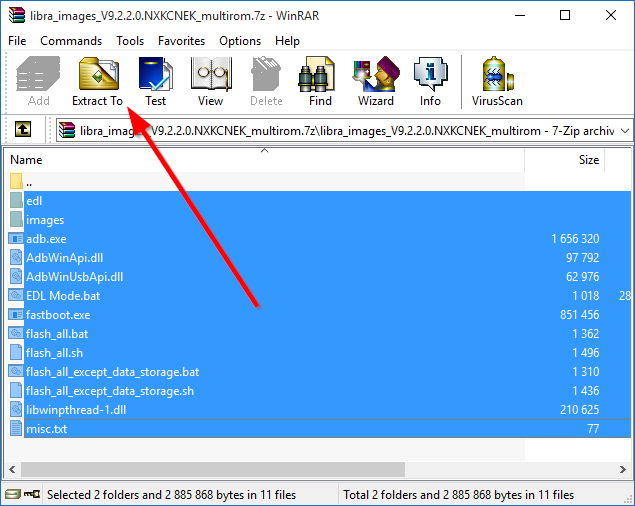Click the horizontal scrollbar thumb
Screen dimensions: 635x506
tap(213, 470)
